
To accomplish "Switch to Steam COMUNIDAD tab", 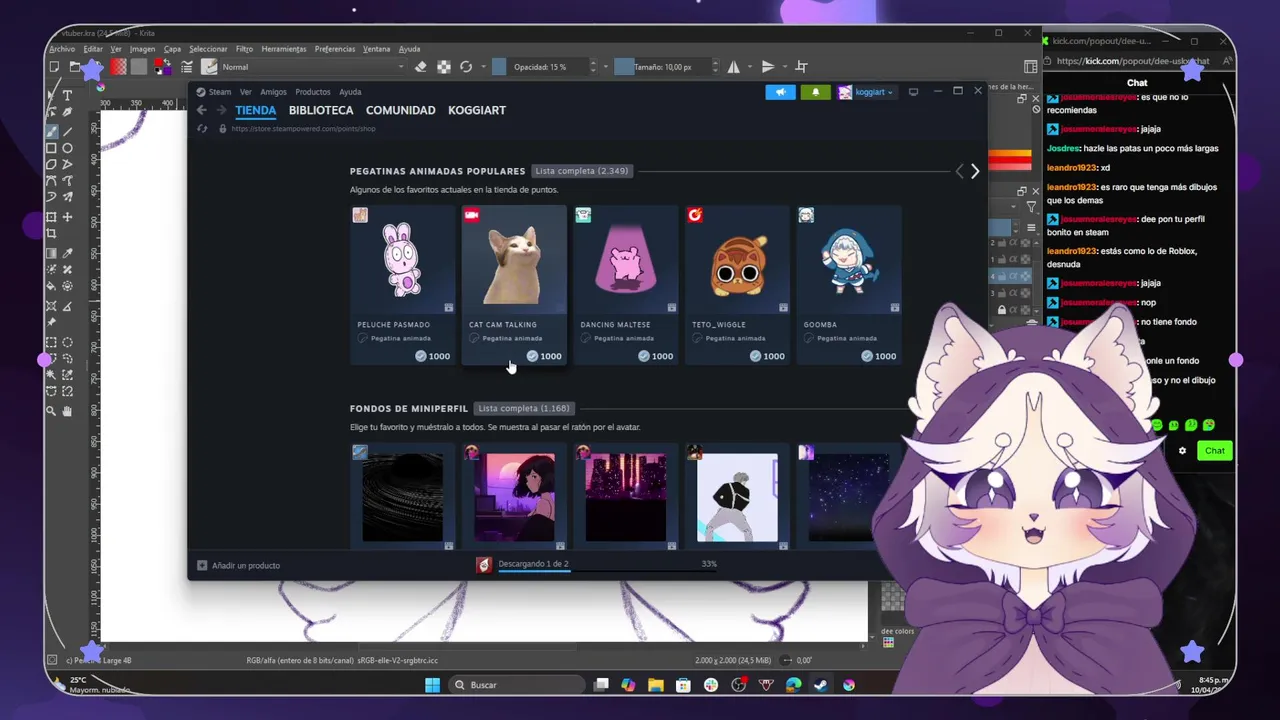I will click(400, 110).
